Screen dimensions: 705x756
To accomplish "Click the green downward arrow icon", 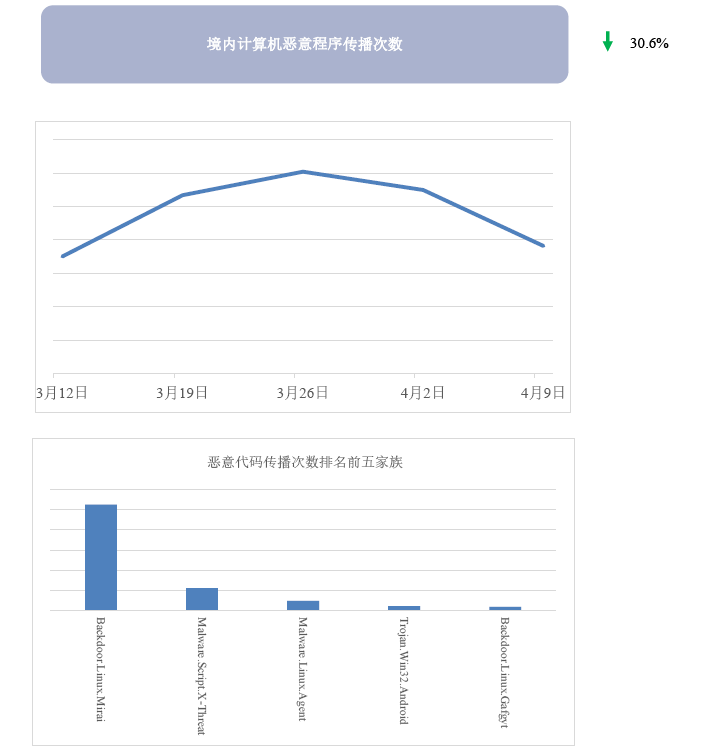I will [608, 41].
